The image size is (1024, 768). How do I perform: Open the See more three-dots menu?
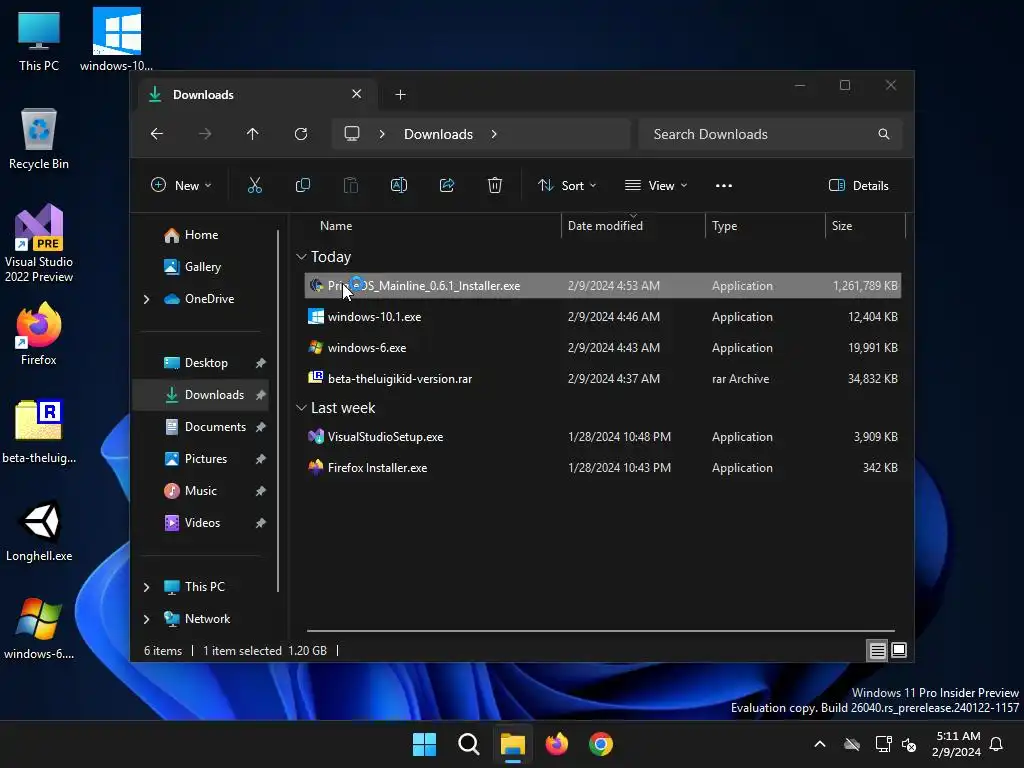point(724,185)
